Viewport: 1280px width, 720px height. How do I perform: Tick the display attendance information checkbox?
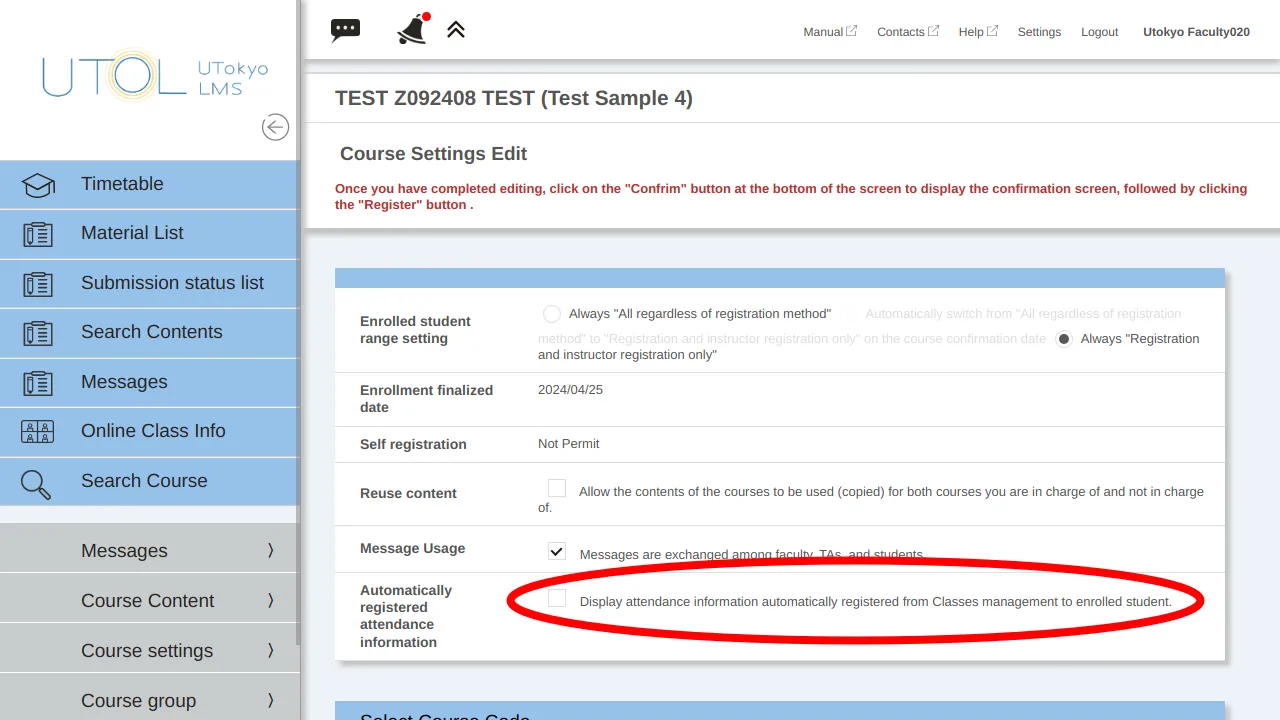tap(557, 598)
